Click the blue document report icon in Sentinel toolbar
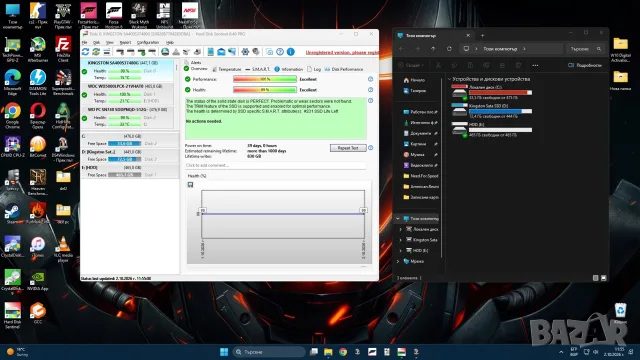 pos(211,52)
